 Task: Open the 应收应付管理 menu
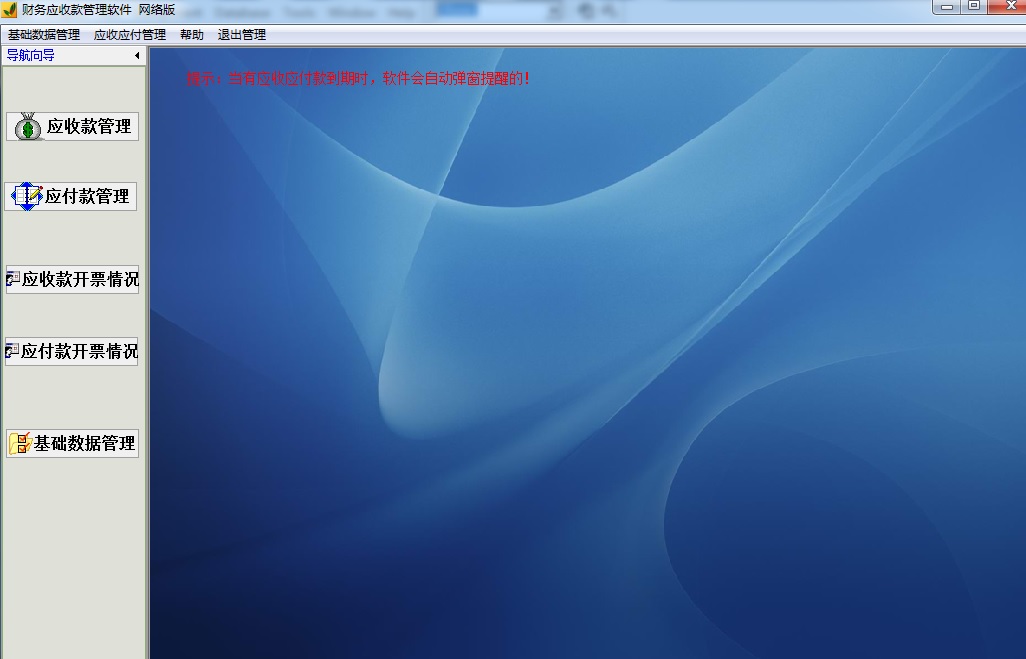pos(130,35)
